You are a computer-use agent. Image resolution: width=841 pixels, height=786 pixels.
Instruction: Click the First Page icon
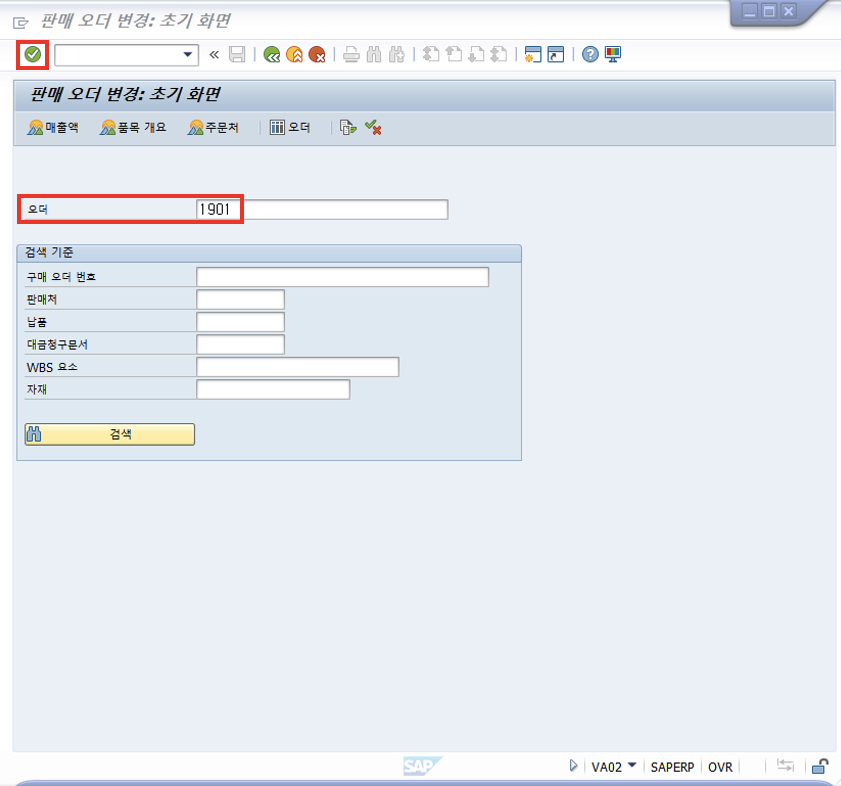[x=431, y=54]
